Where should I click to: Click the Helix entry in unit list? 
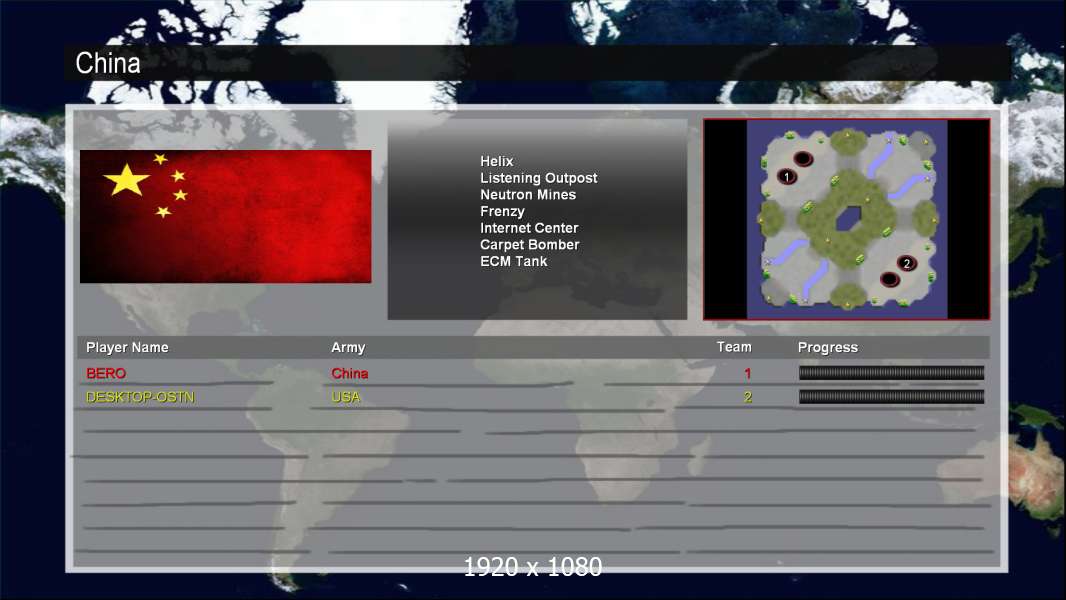click(496, 161)
